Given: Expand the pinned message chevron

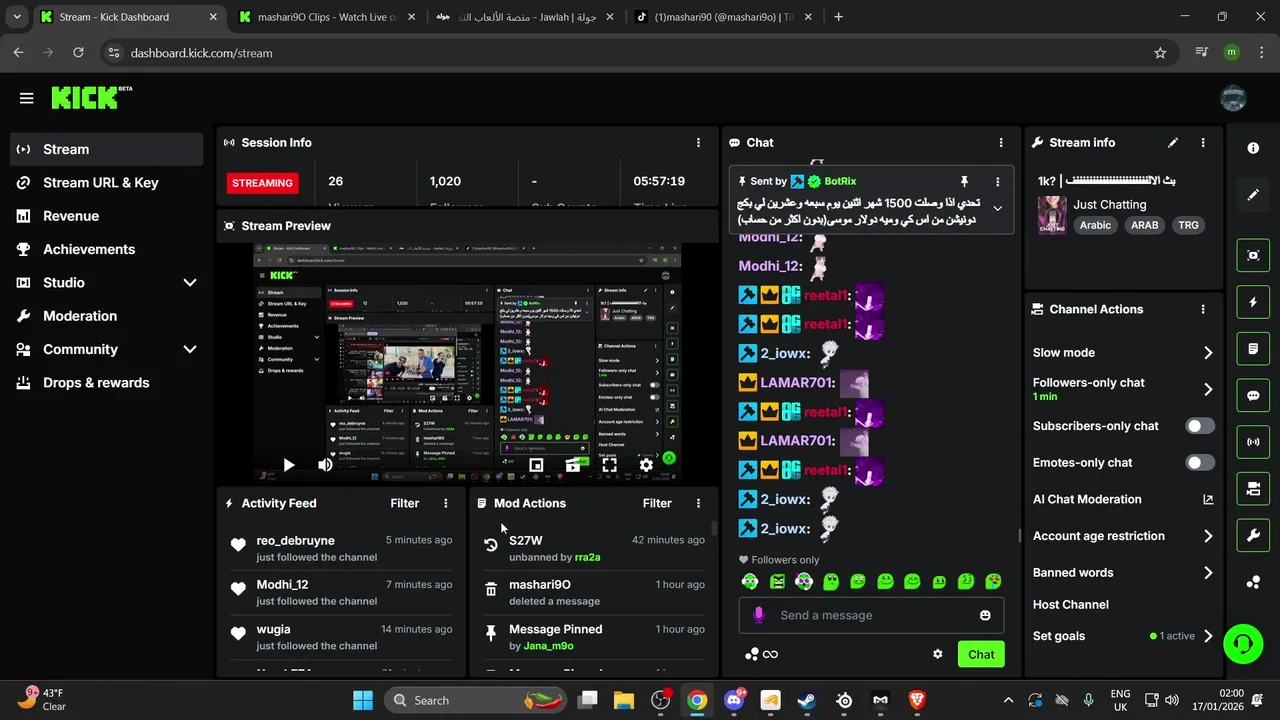Looking at the screenshot, I should (997, 208).
